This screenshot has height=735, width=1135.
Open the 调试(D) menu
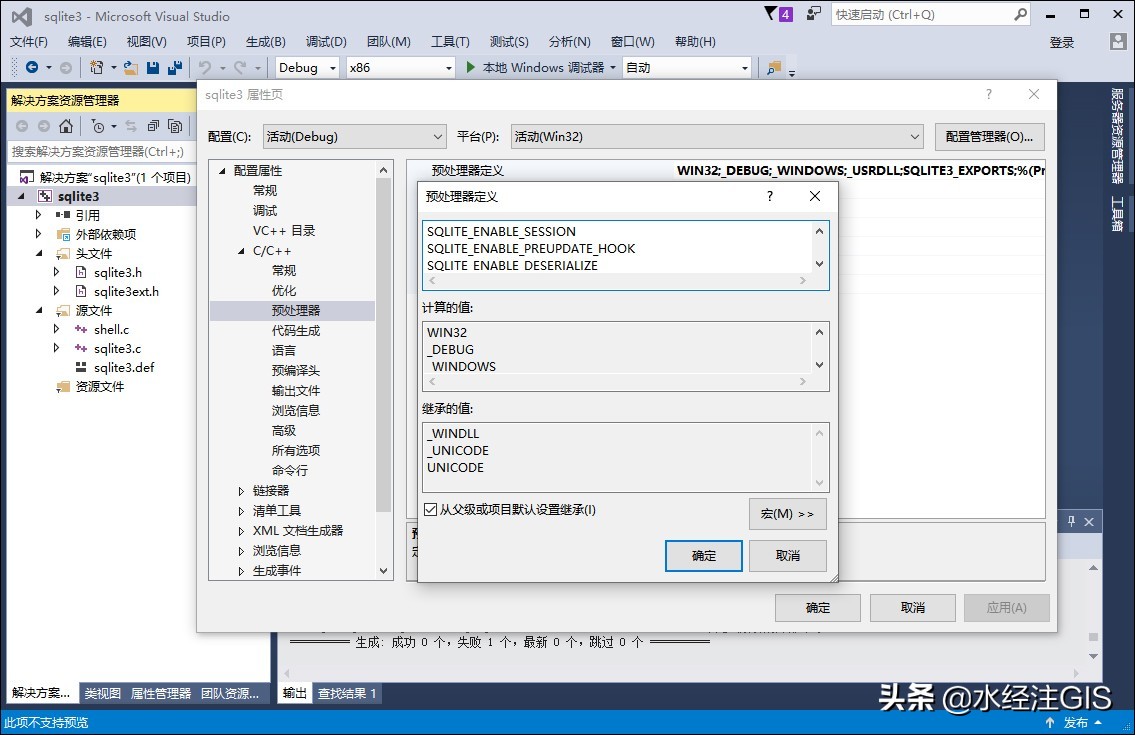coord(326,41)
